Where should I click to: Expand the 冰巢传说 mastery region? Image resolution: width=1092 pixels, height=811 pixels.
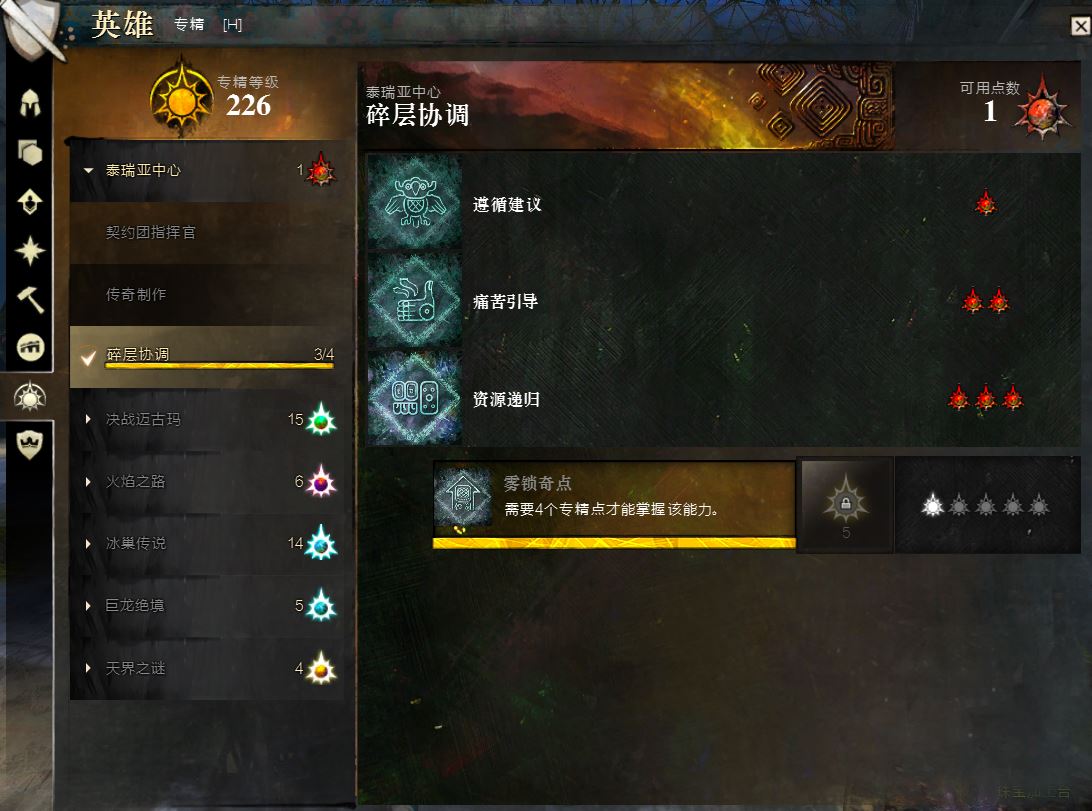tap(88, 544)
